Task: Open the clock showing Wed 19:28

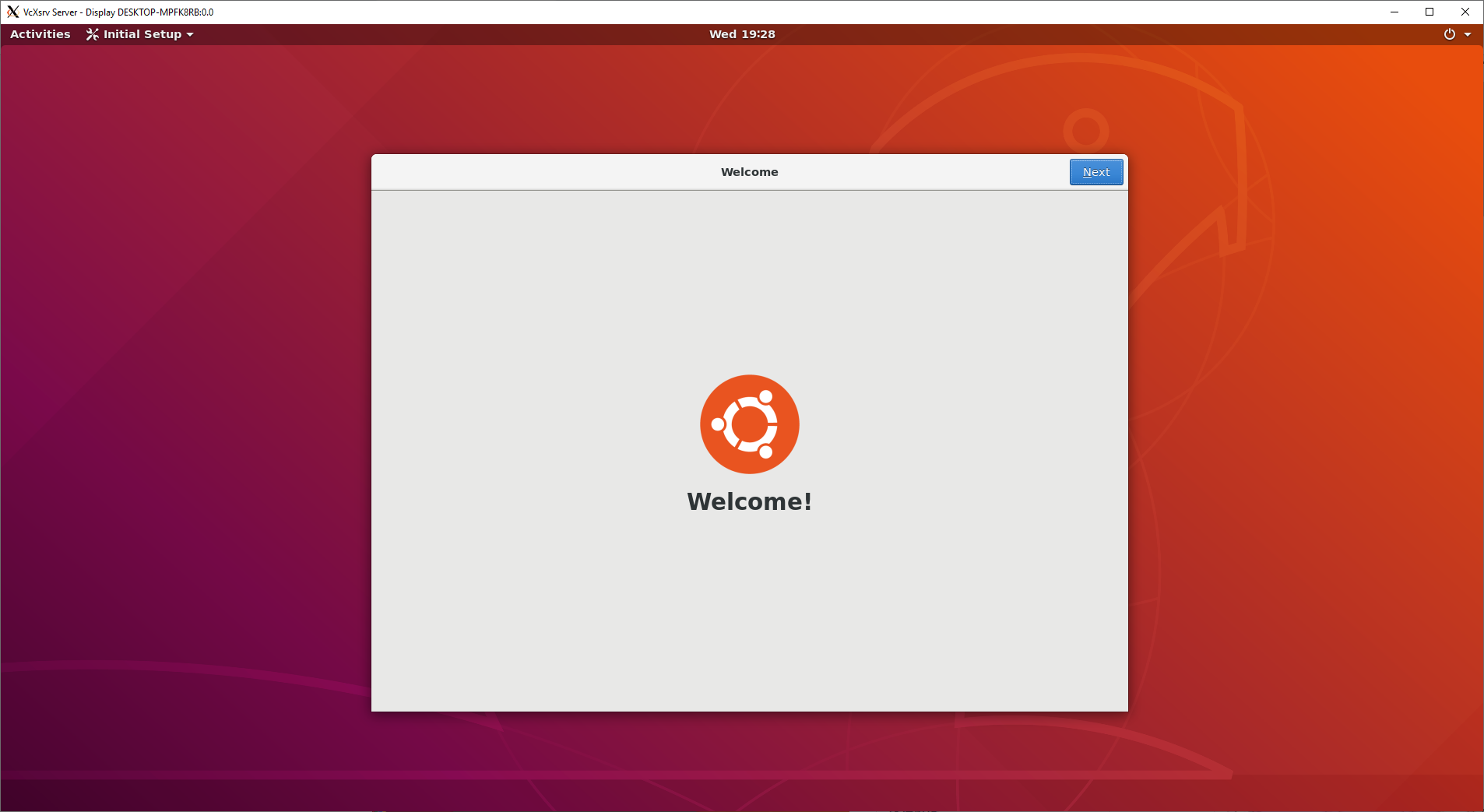Action: [741, 34]
